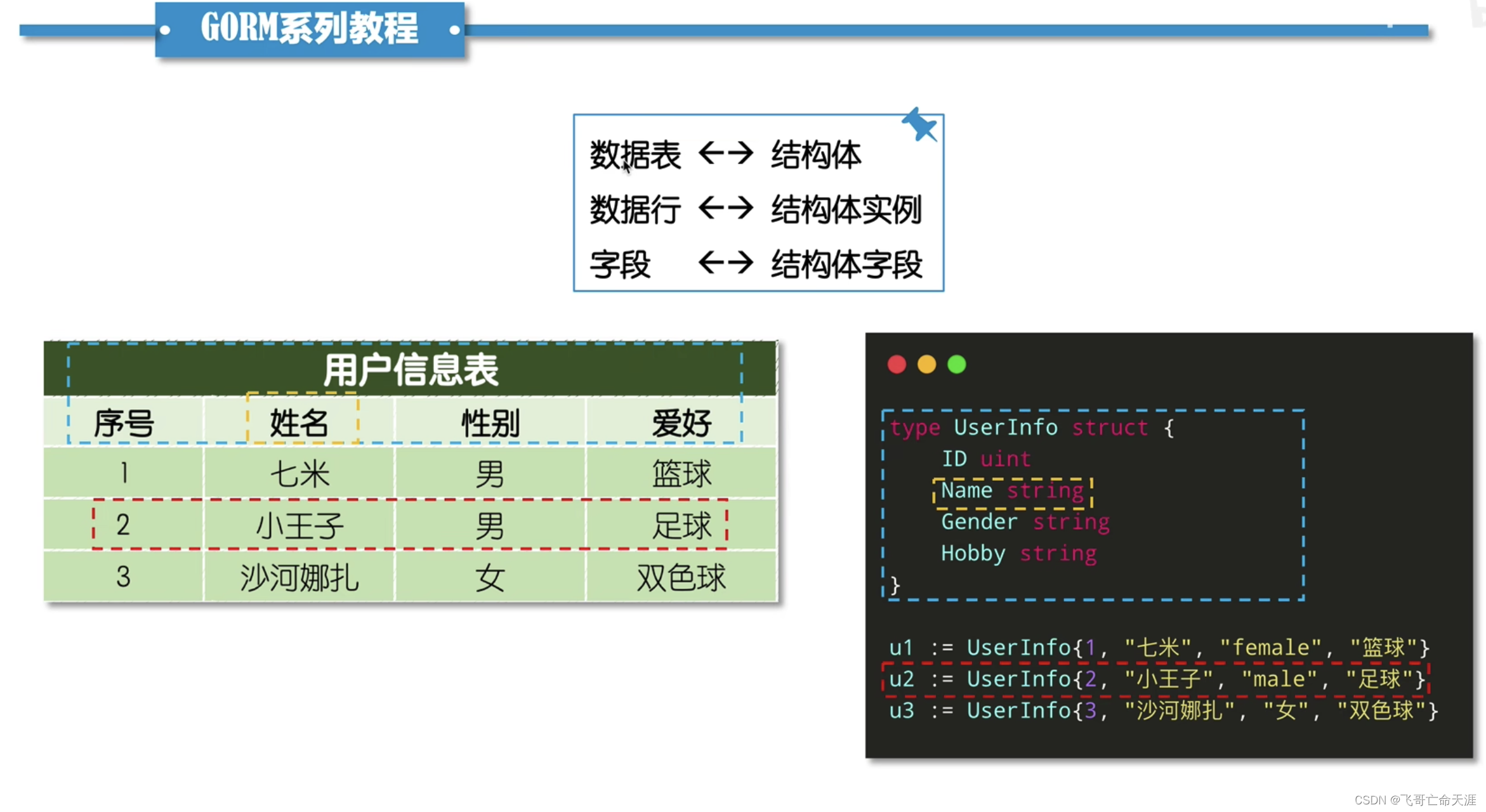Select the text 数据表 in the note
The width and height of the screenshot is (1486, 812).
pyautogui.click(x=635, y=155)
